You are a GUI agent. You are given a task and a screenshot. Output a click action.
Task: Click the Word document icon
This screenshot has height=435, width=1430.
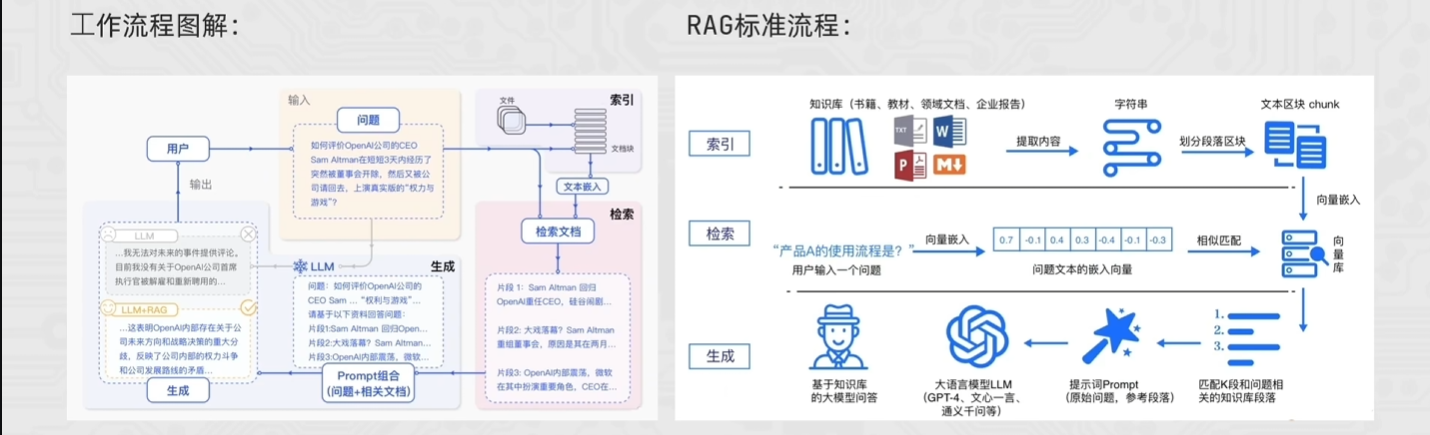948,131
